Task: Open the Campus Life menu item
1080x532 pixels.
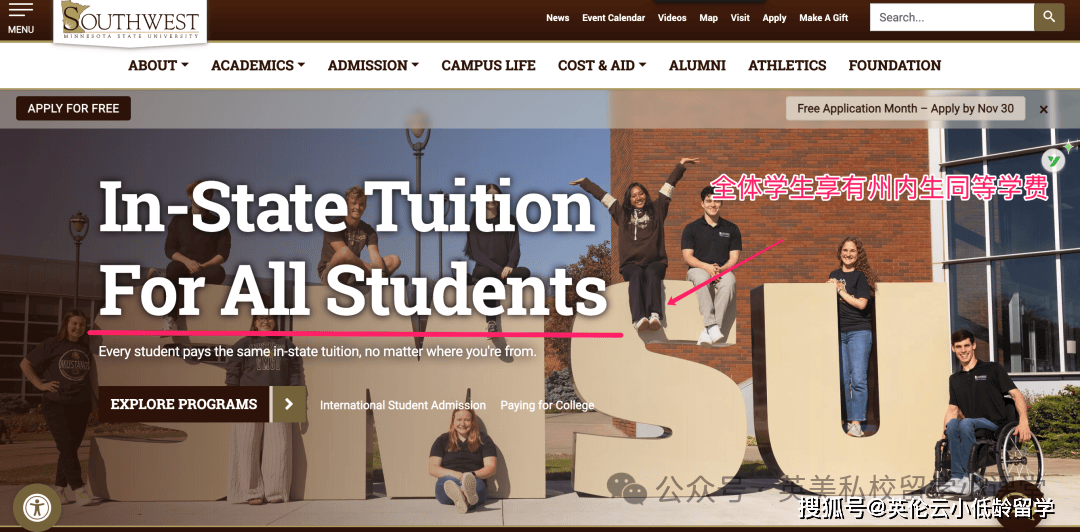Action: pyautogui.click(x=488, y=65)
